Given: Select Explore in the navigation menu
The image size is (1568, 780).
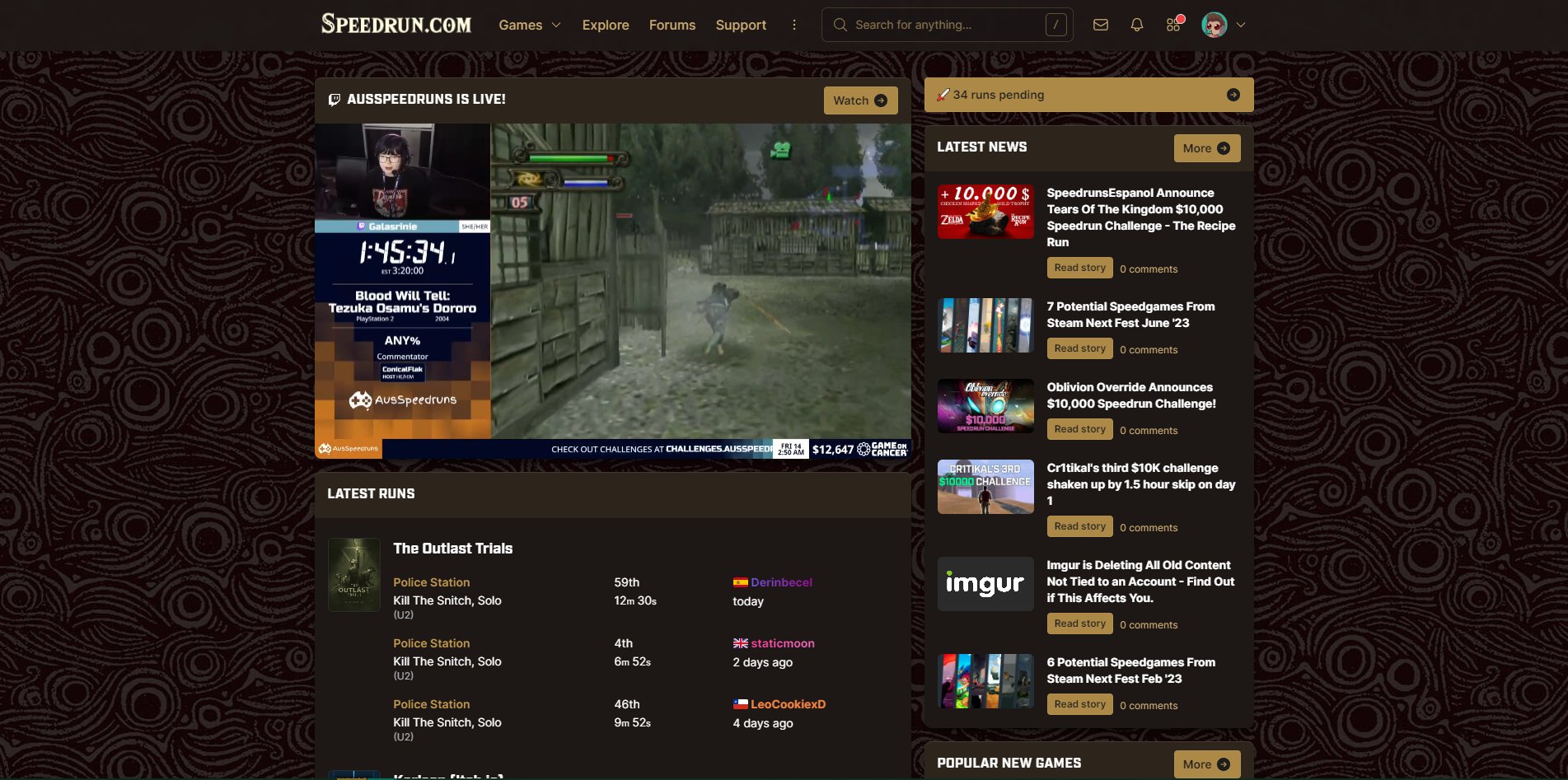Looking at the screenshot, I should pyautogui.click(x=605, y=25).
